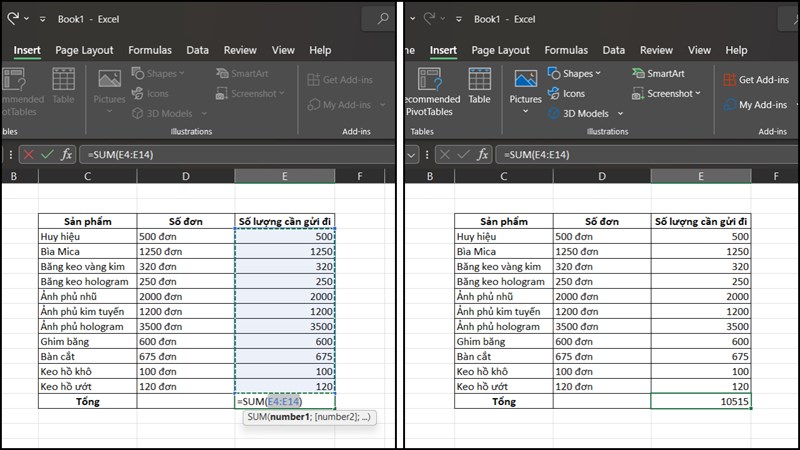Click Get Add-ins in left window
The width and height of the screenshot is (800, 450).
340,80
